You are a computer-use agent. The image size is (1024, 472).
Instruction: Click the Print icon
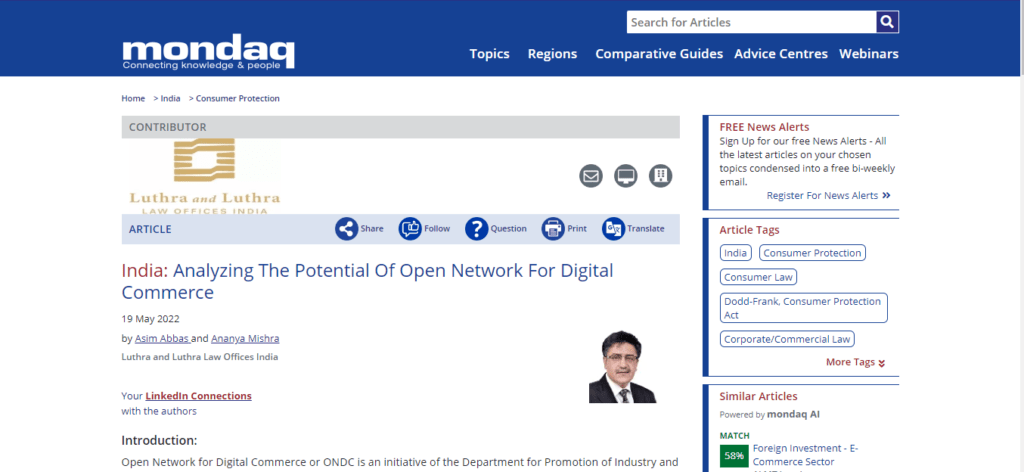point(553,229)
